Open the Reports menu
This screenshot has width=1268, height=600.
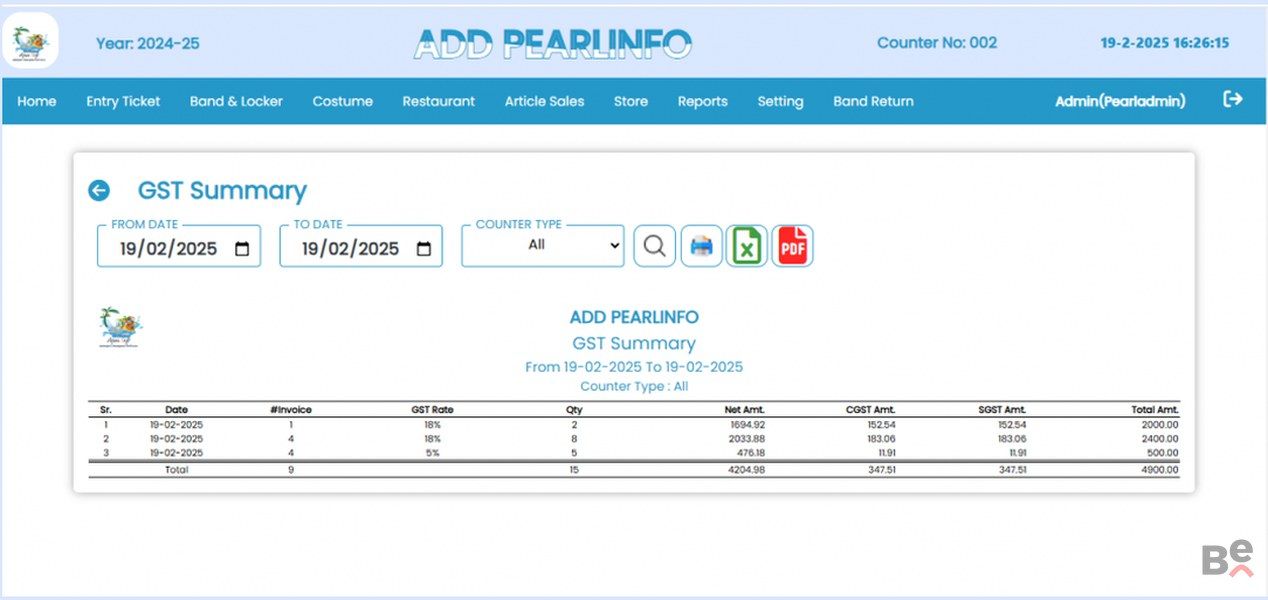(702, 101)
